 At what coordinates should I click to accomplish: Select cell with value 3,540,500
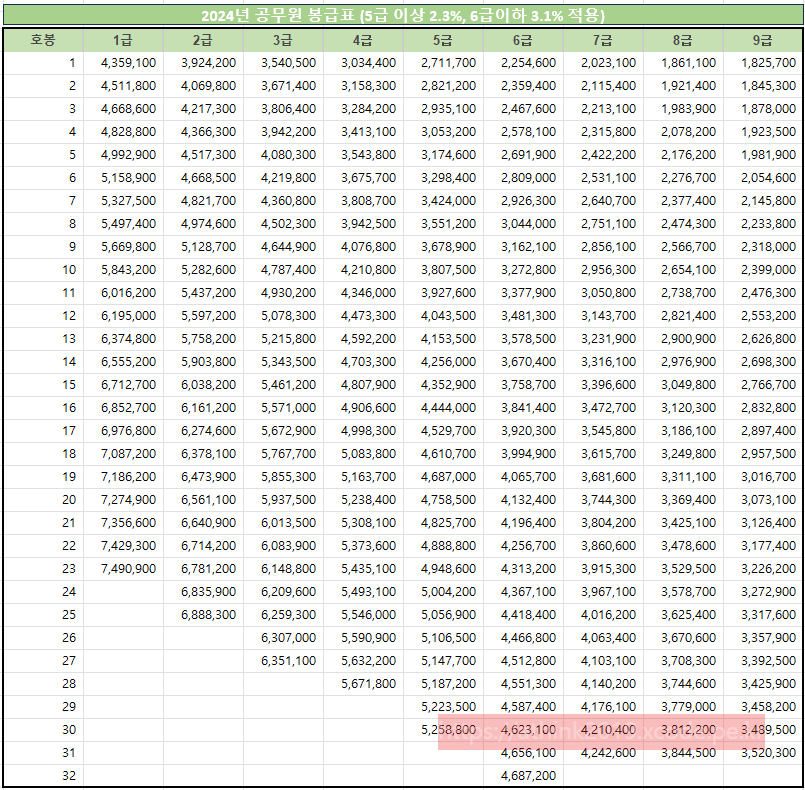(x=283, y=63)
